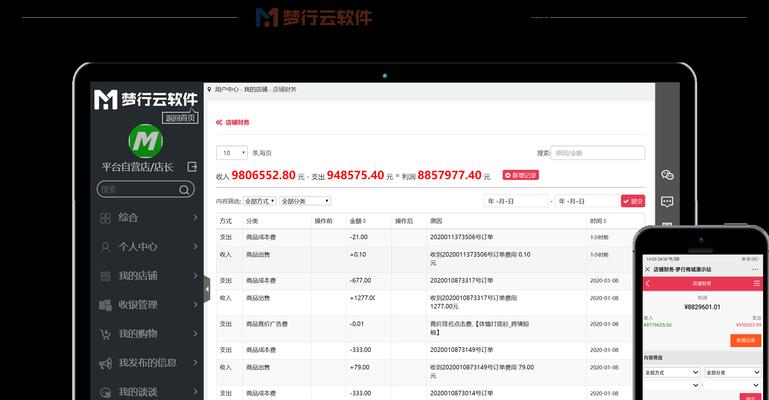
Task: Click the 搜索 search input field
Action: (x=597, y=153)
